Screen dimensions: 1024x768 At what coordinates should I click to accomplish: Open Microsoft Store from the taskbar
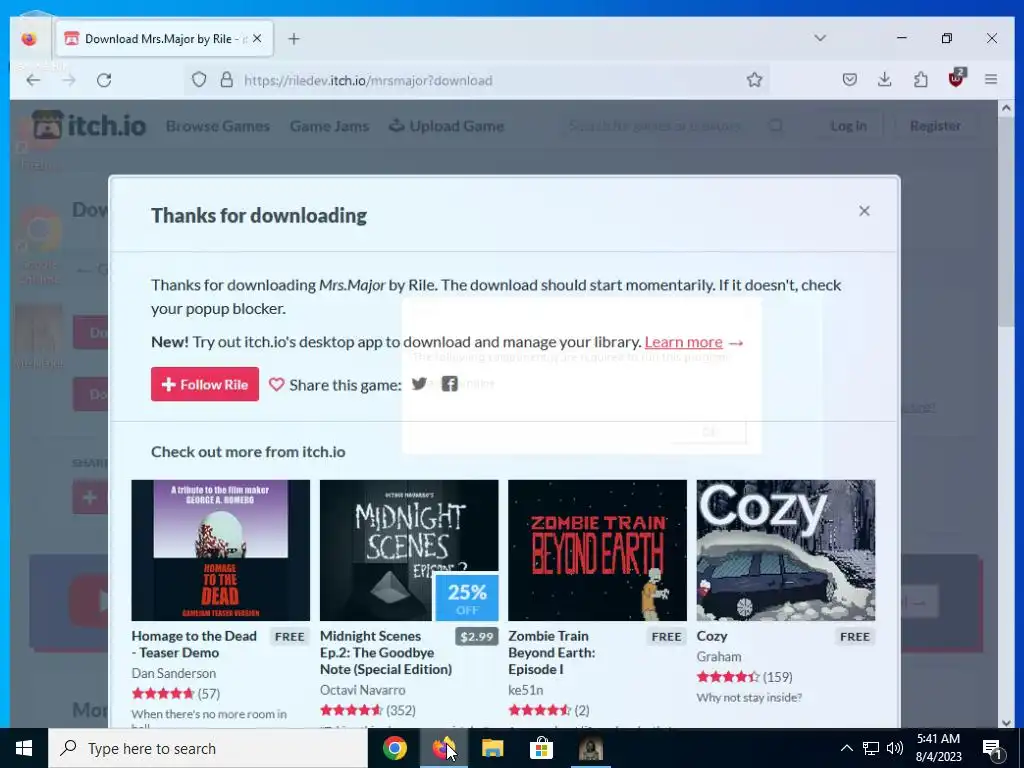(x=541, y=748)
